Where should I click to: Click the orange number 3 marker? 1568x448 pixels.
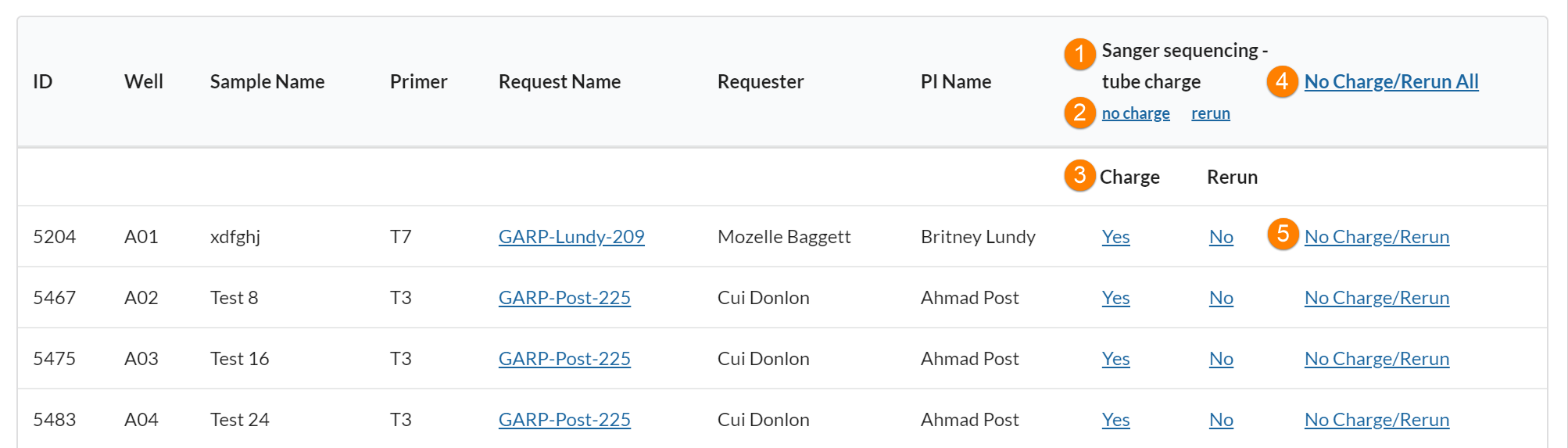pyautogui.click(x=1079, y=175)
